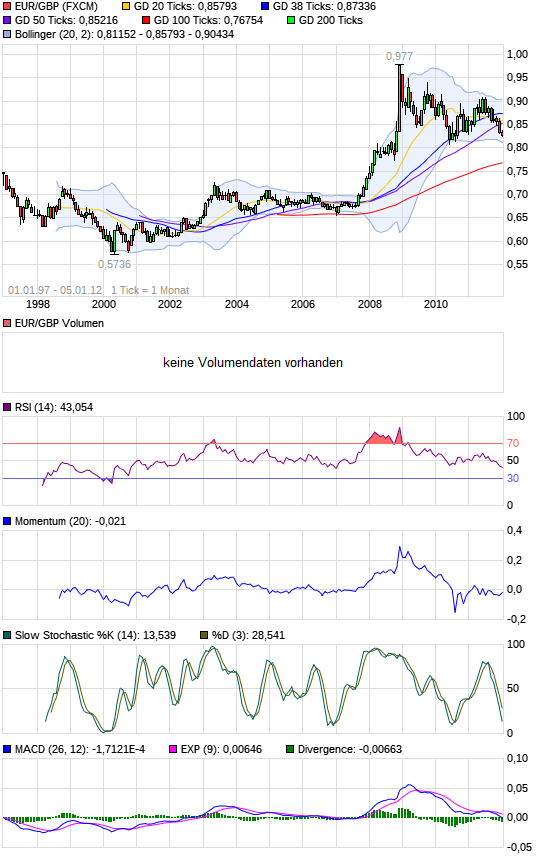This screenshot has width=545, height=857.
Task: Click the red GD 100 Ticks swatch
Action: [x=146, y=20]
